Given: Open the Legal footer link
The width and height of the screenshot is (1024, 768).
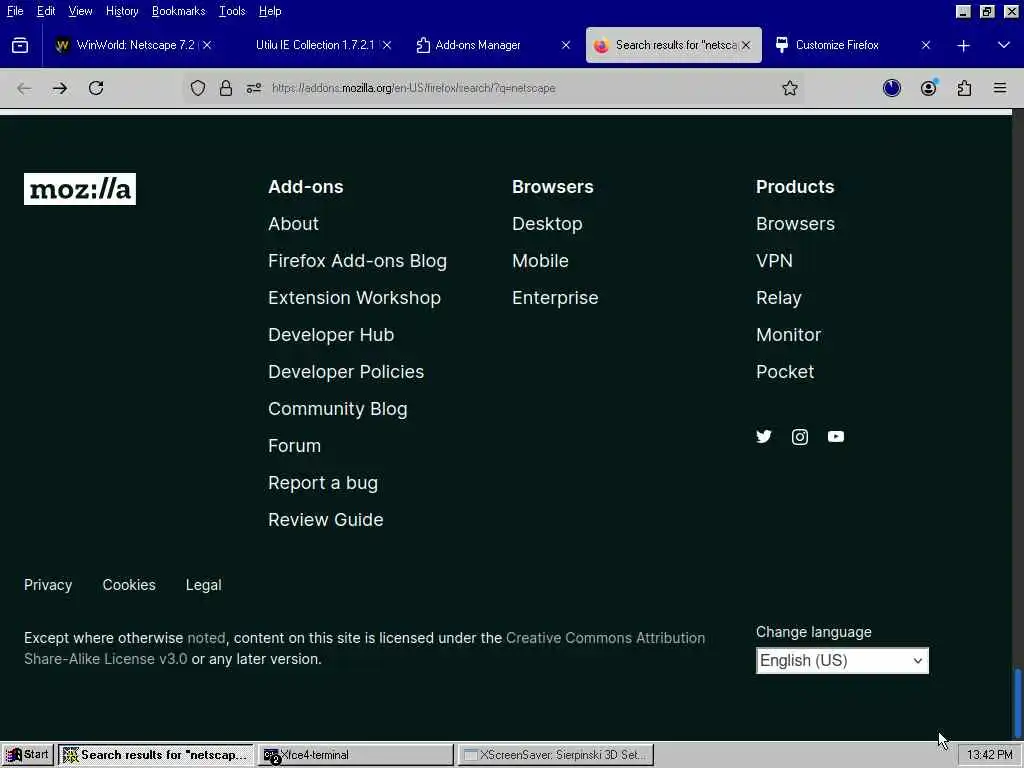Looking at the screenshot, I should click(x=204, y=585).
